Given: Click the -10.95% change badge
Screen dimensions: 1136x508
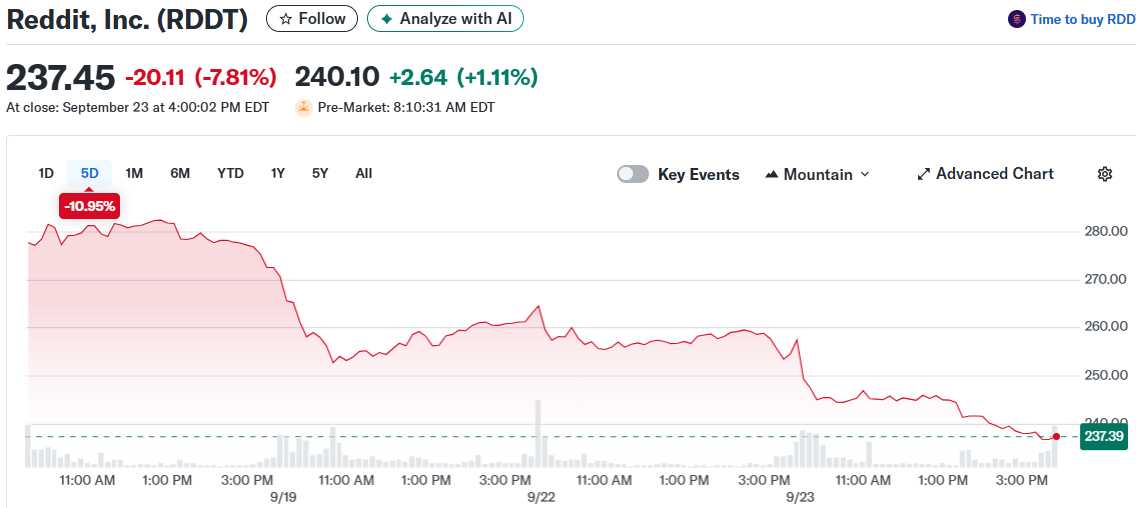Looking at the screenshot, I should [x=90, y=207].
